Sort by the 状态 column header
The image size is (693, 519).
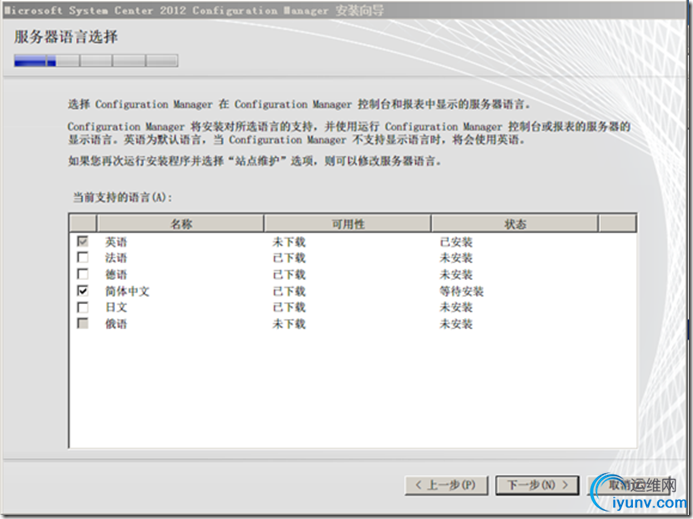tap(515, 224)
